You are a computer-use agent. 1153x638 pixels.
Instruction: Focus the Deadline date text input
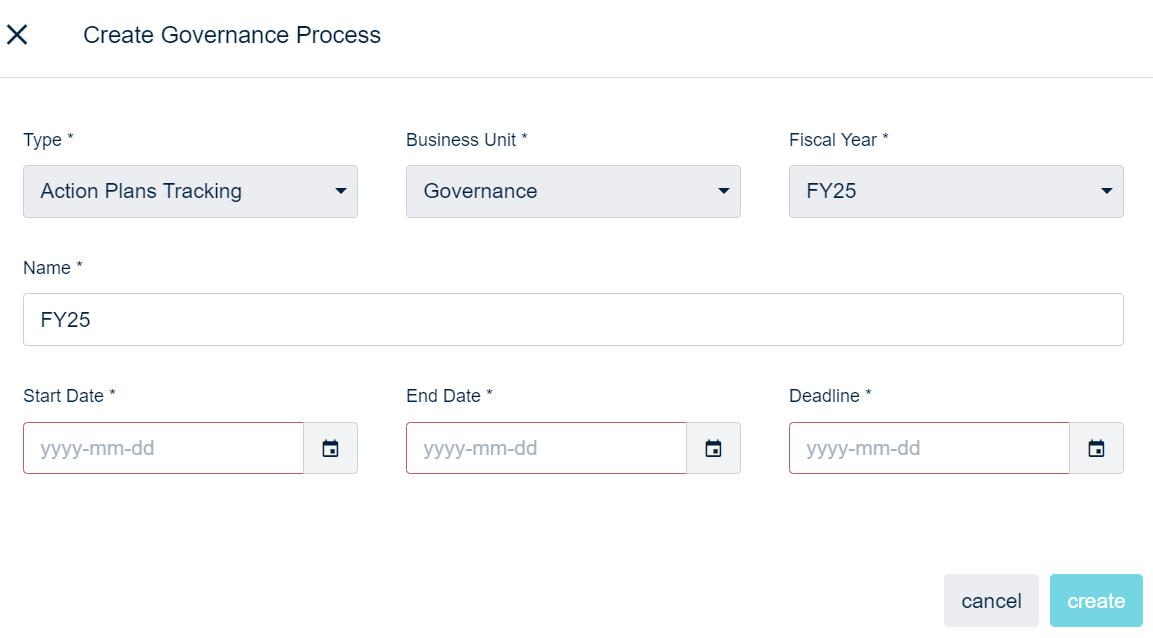click(x=929, y=448)
